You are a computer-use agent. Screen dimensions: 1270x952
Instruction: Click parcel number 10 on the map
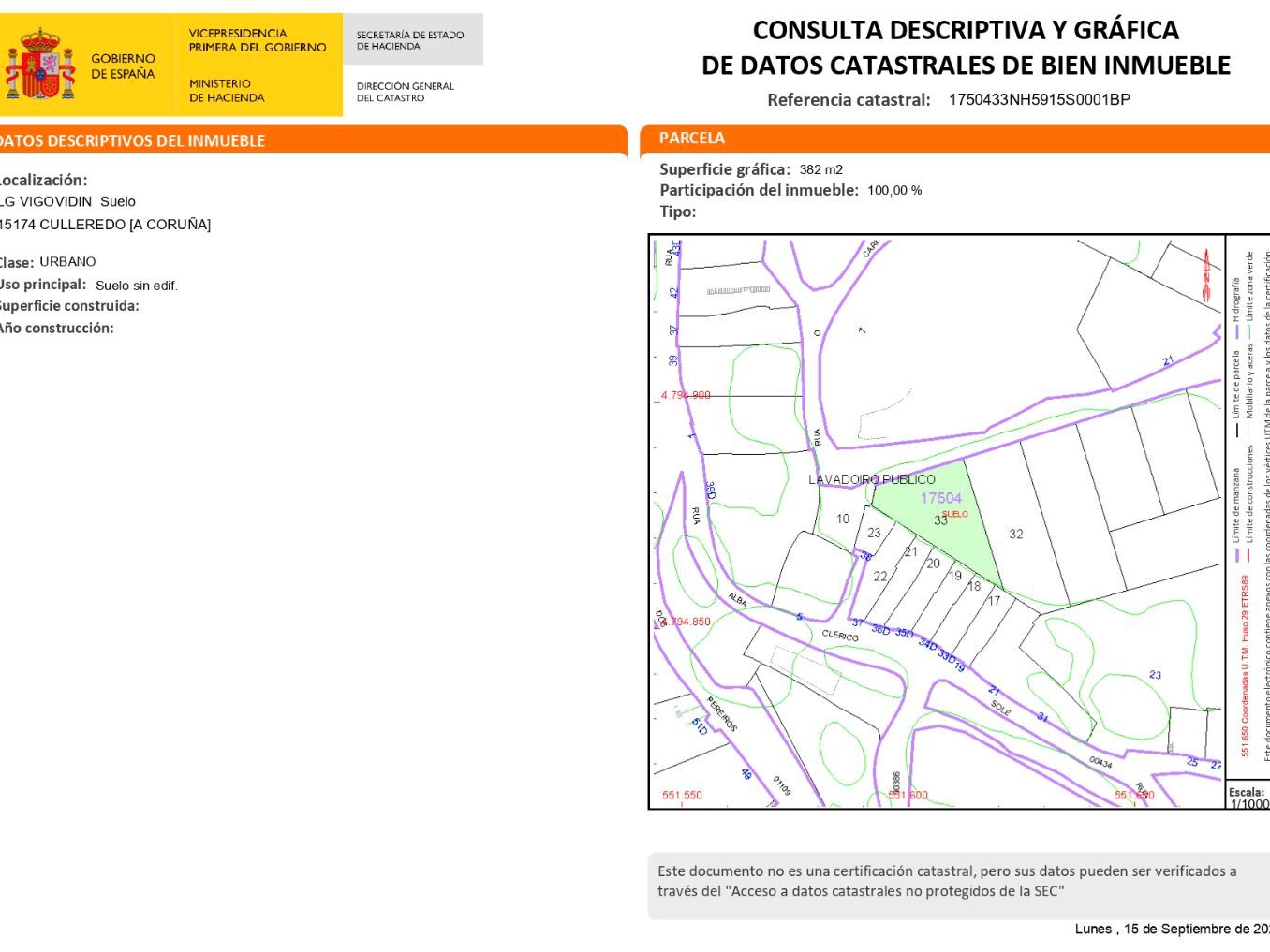[843, 519]
